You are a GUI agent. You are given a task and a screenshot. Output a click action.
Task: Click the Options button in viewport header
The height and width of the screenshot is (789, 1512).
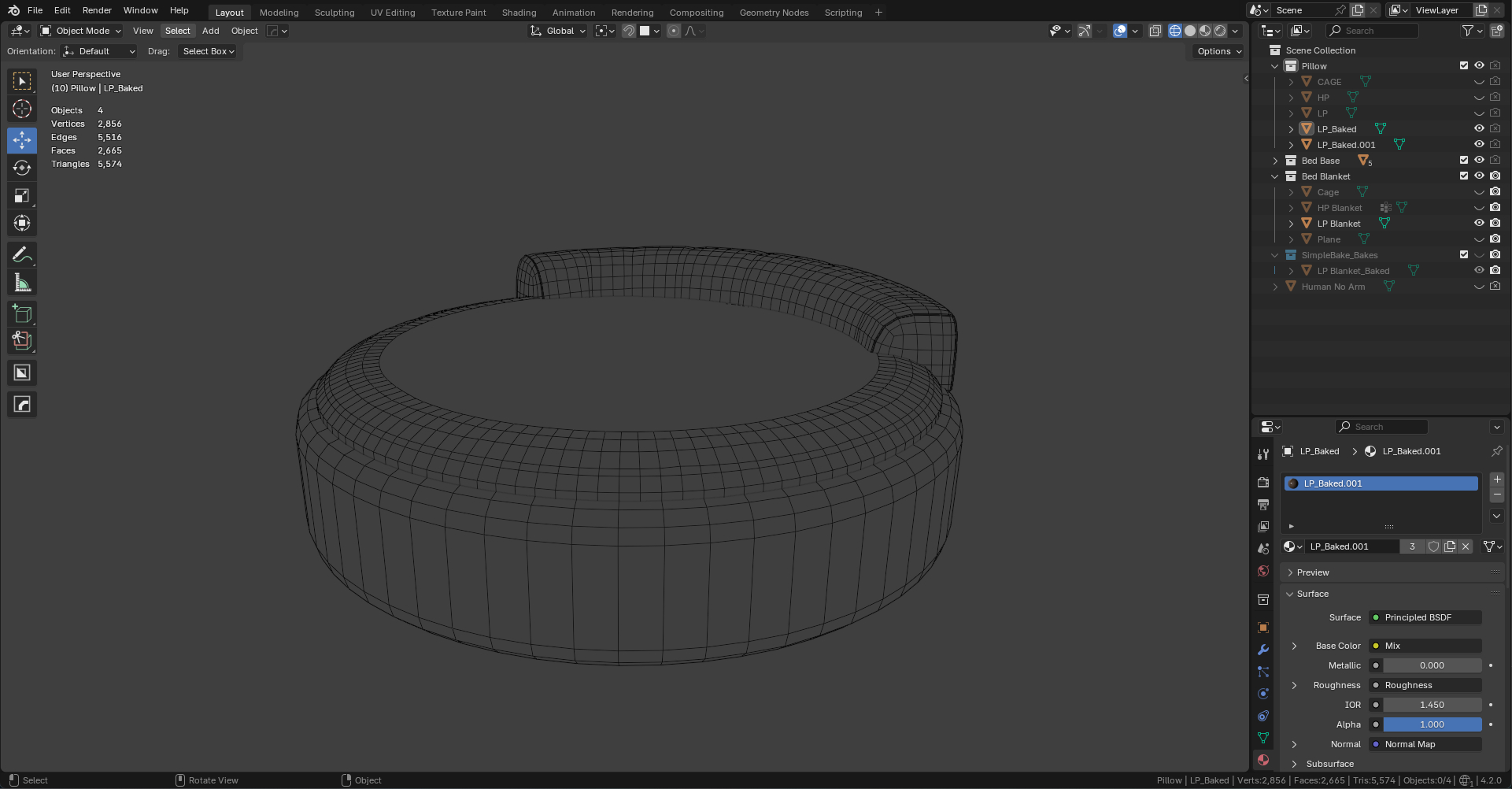(x=1218, y=51)
